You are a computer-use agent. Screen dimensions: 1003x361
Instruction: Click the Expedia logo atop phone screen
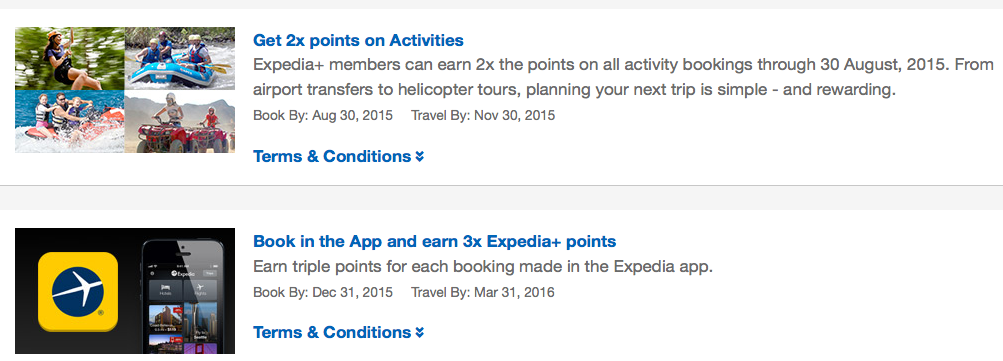tap(184, 273)
